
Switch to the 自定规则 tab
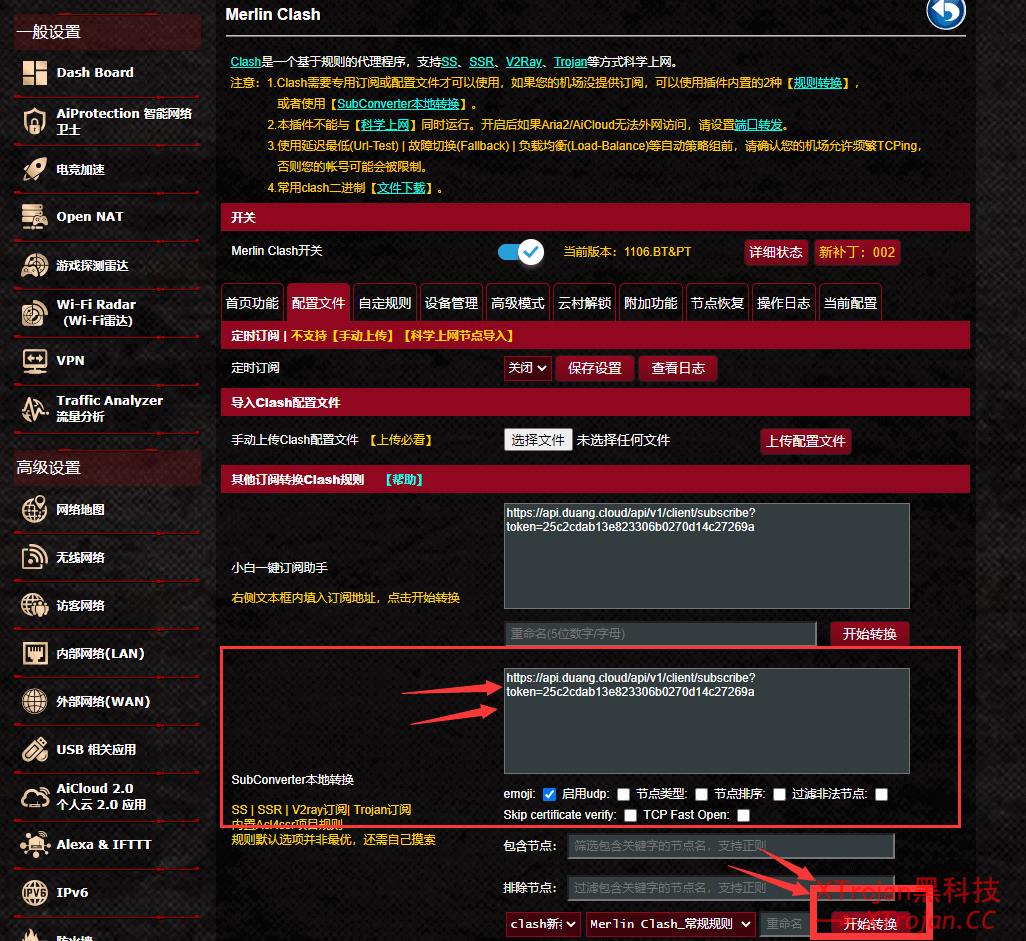tap(384, 303)
